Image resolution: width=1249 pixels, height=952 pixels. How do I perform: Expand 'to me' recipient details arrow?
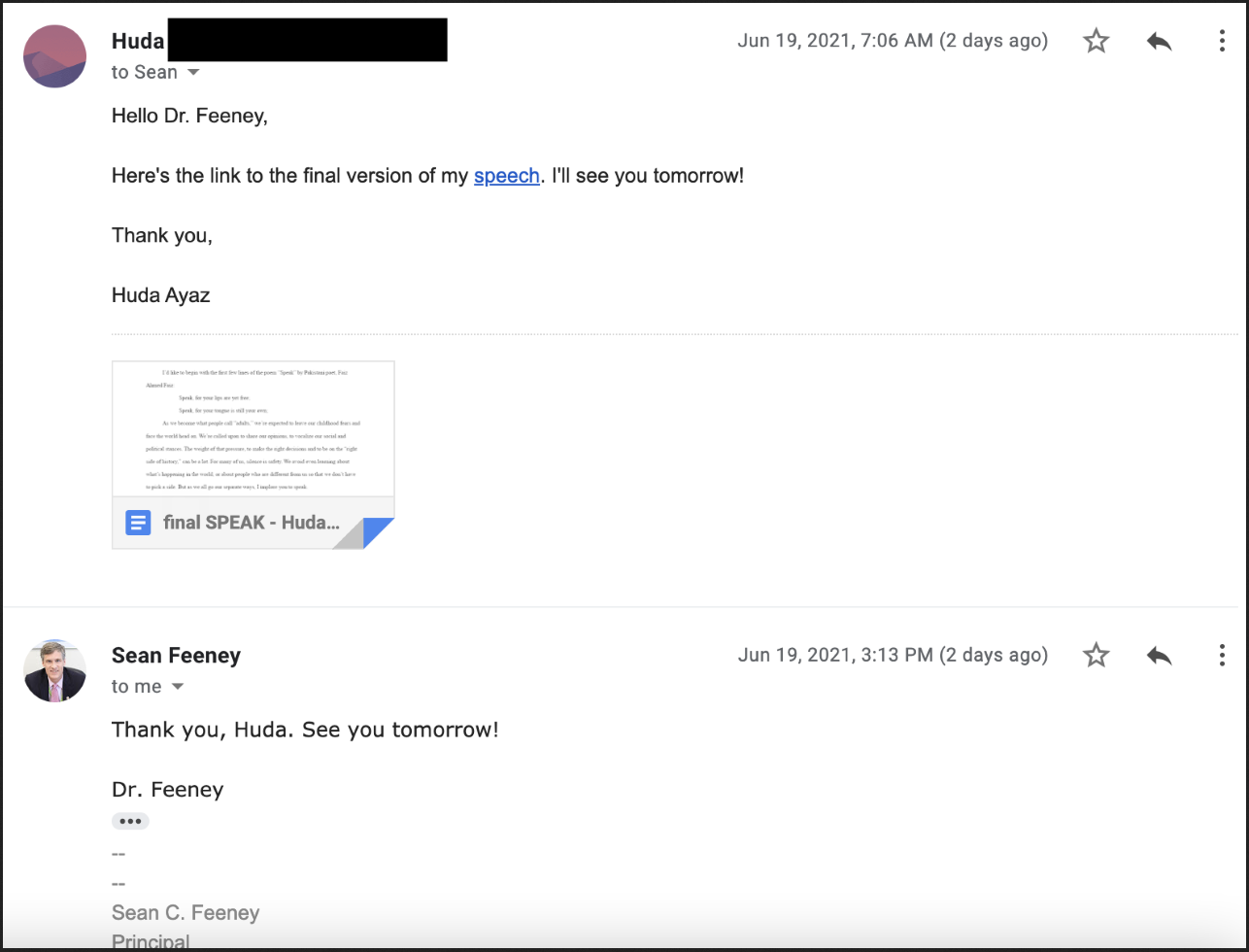click(178, 687)
